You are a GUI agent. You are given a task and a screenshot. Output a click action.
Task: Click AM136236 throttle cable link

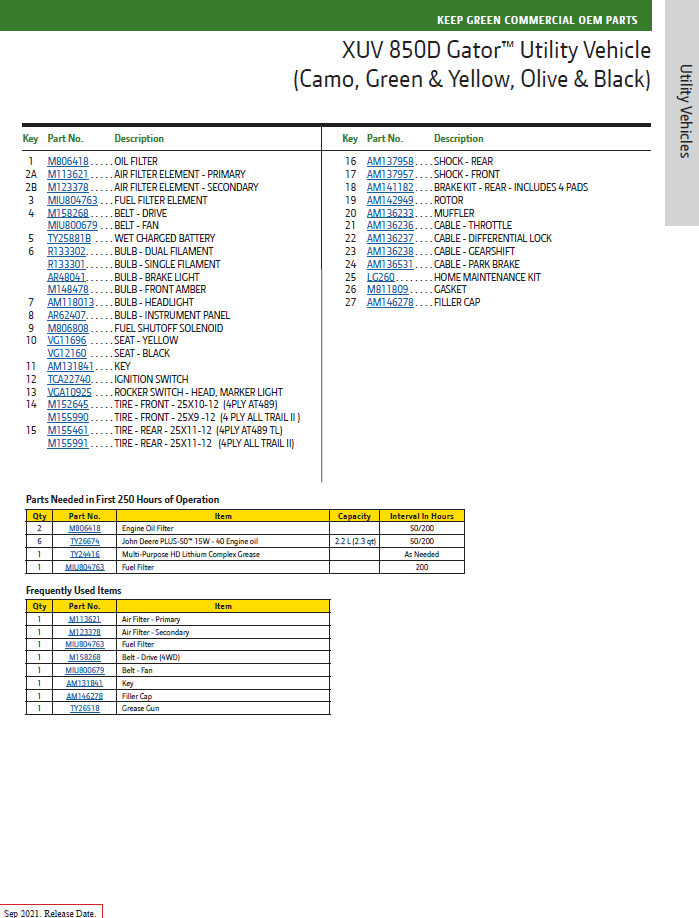[x=390, y=225]
